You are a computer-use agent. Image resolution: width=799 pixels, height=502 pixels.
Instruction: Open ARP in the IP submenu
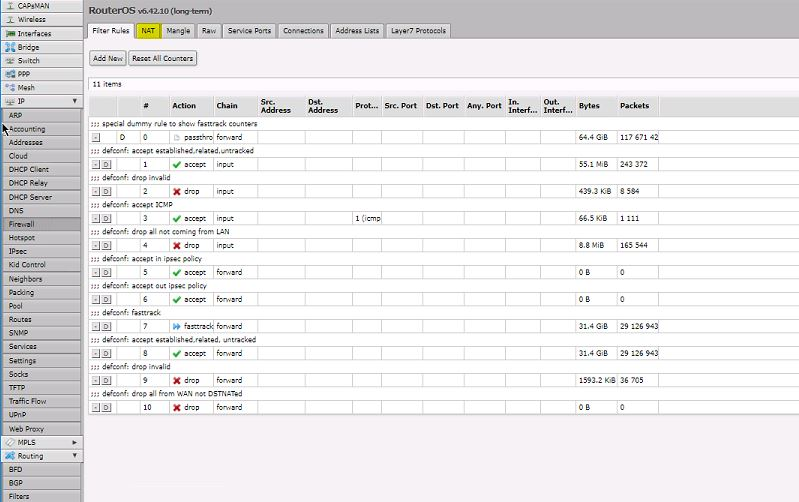point(41,115)
